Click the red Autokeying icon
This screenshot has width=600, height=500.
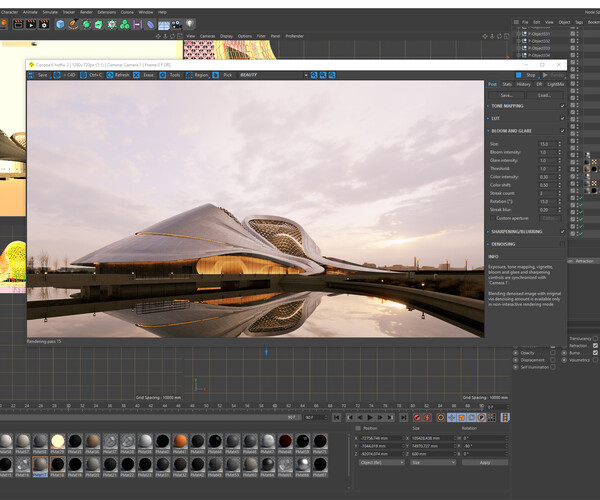click(x=427, y=417)
